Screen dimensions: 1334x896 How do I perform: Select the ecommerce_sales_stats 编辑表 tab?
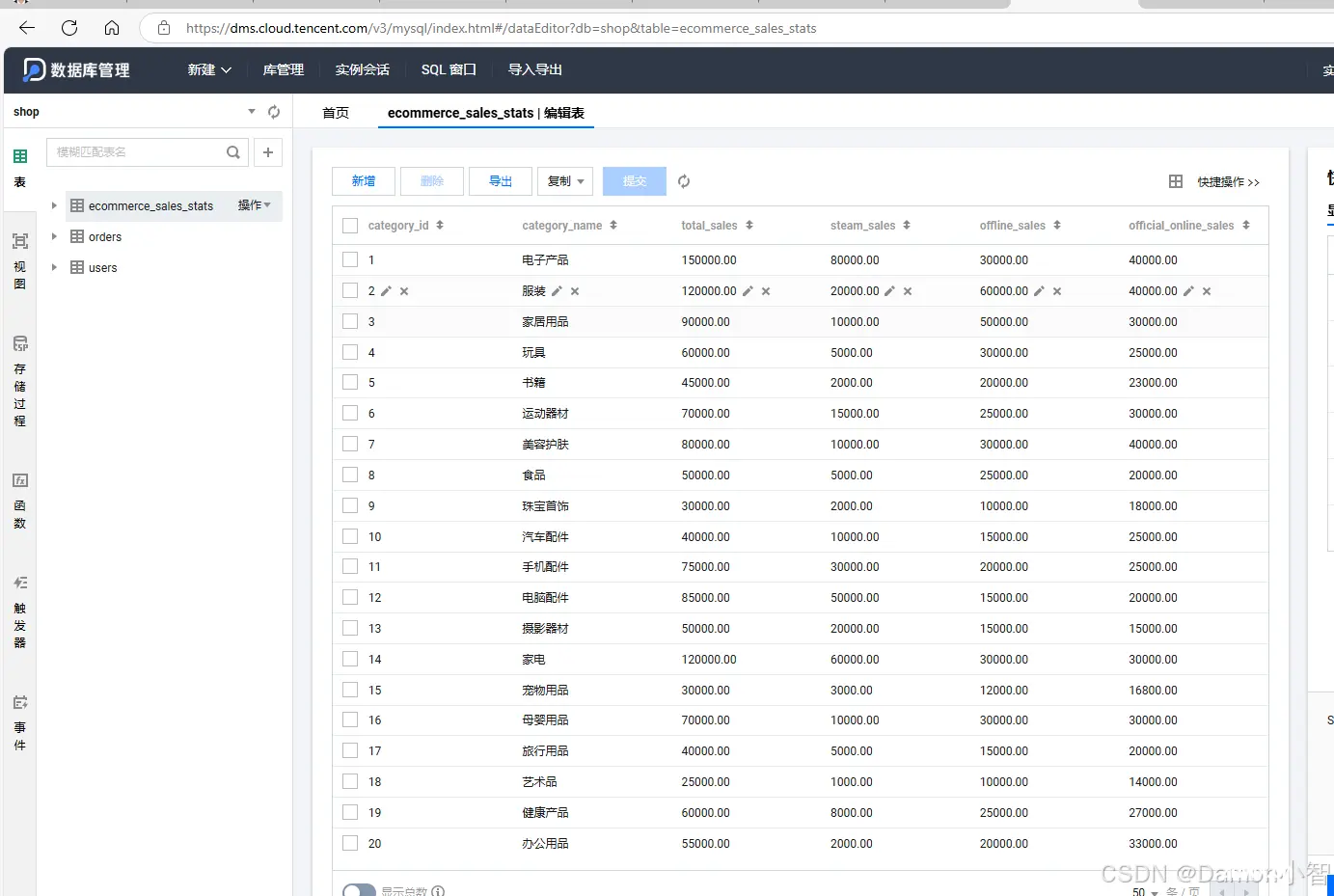[486, 113]
